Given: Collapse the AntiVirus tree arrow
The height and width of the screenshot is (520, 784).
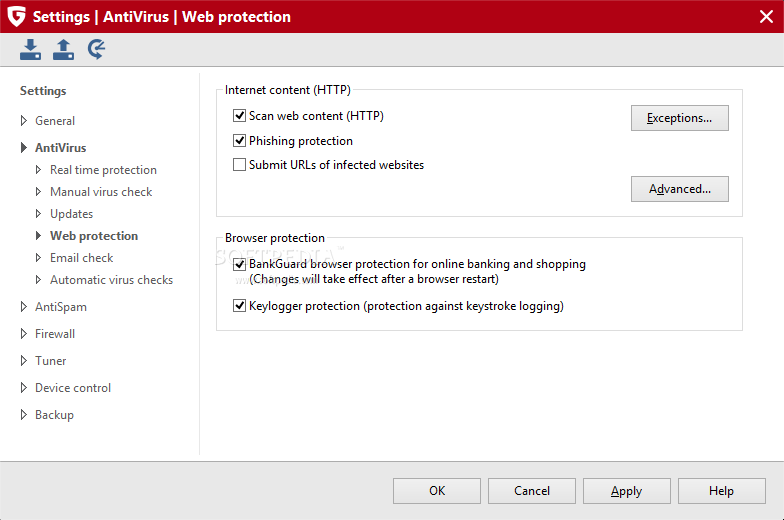Looking at the screenshot, I should 24,148.
